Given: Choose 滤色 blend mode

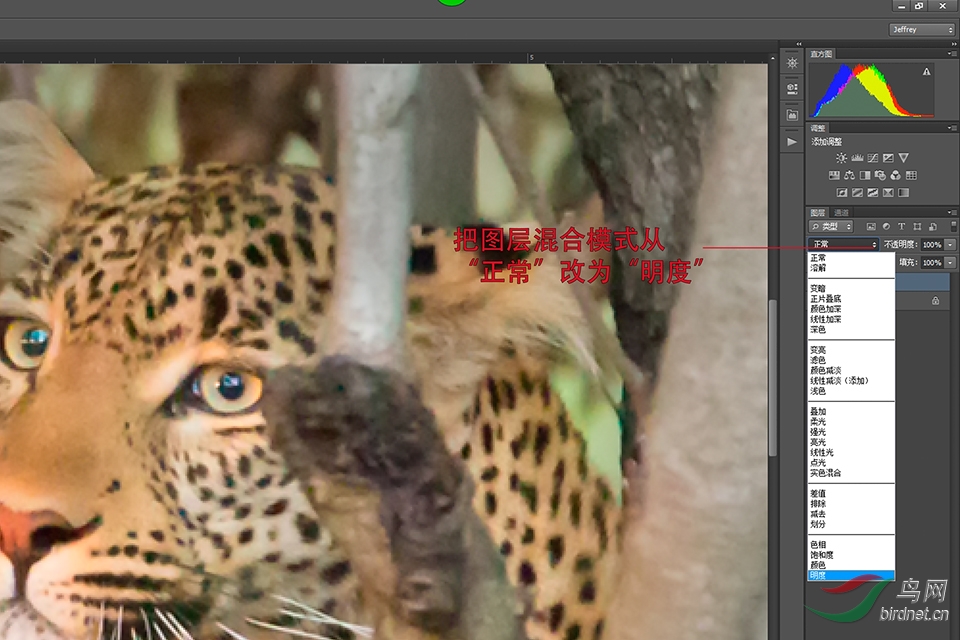Looking at the screenshot, I should tap(851, 360).
